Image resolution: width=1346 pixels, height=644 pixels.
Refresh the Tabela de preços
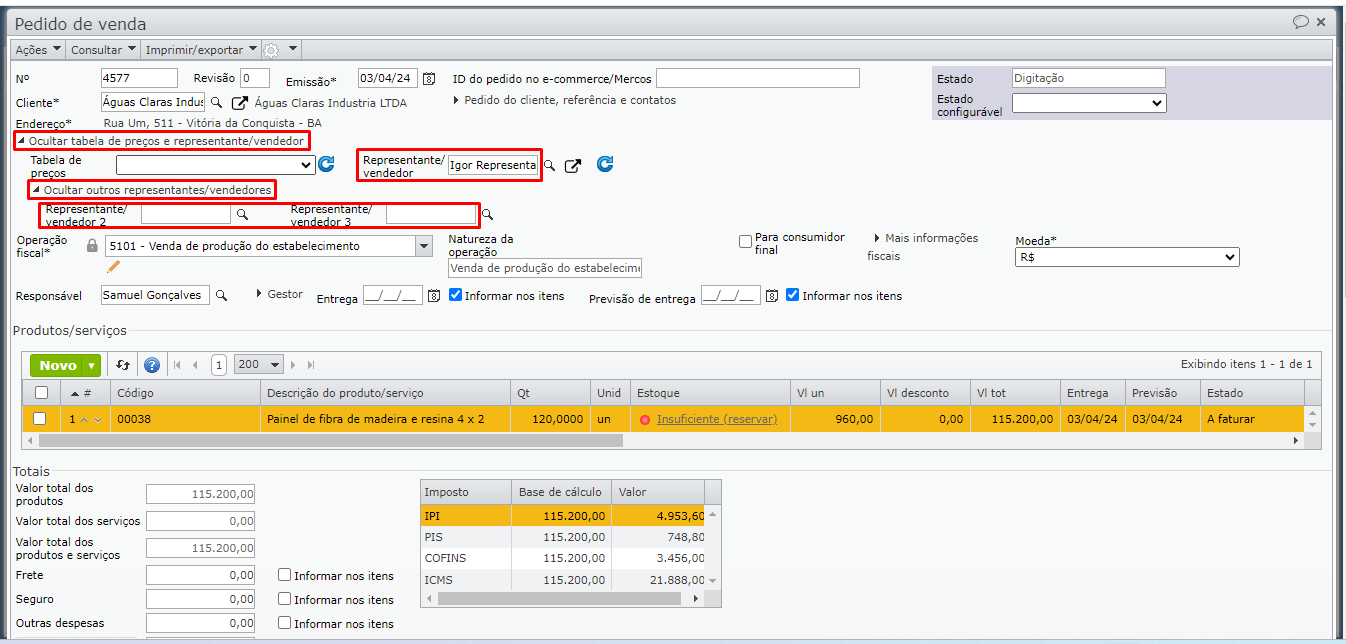(326, 164)
